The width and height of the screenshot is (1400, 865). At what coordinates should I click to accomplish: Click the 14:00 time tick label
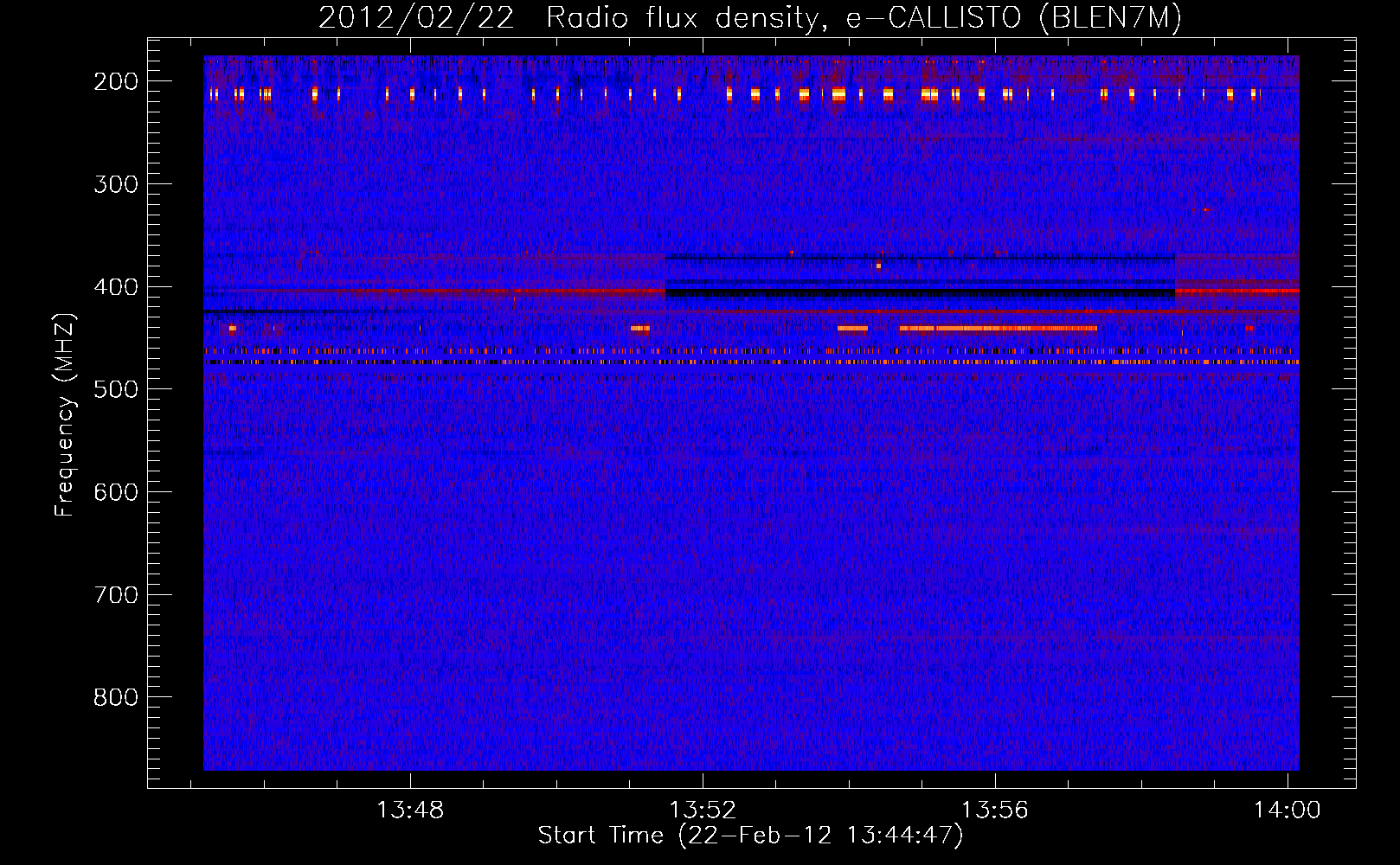point(1288,810)
